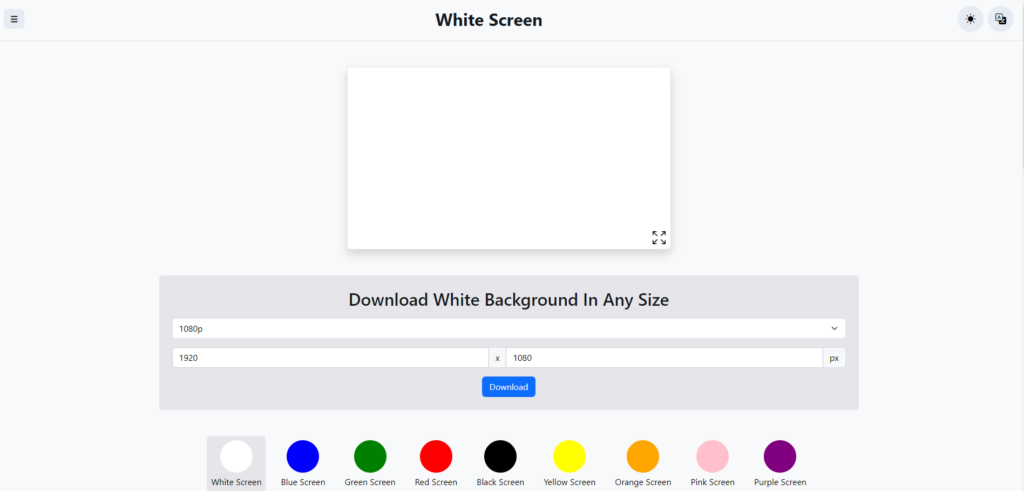Viewport: 1024px width, 491px height.
Task: Choose the Yellow Screen circle
Action: [x=569, y=456]
